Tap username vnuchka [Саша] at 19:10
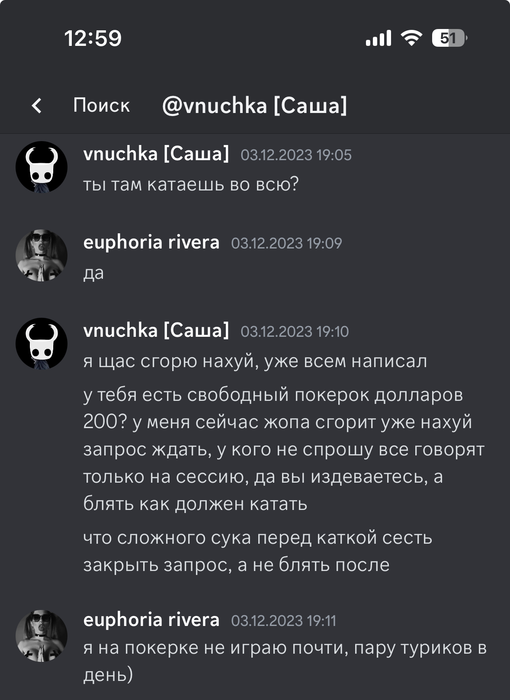 (x=156, y=331)
